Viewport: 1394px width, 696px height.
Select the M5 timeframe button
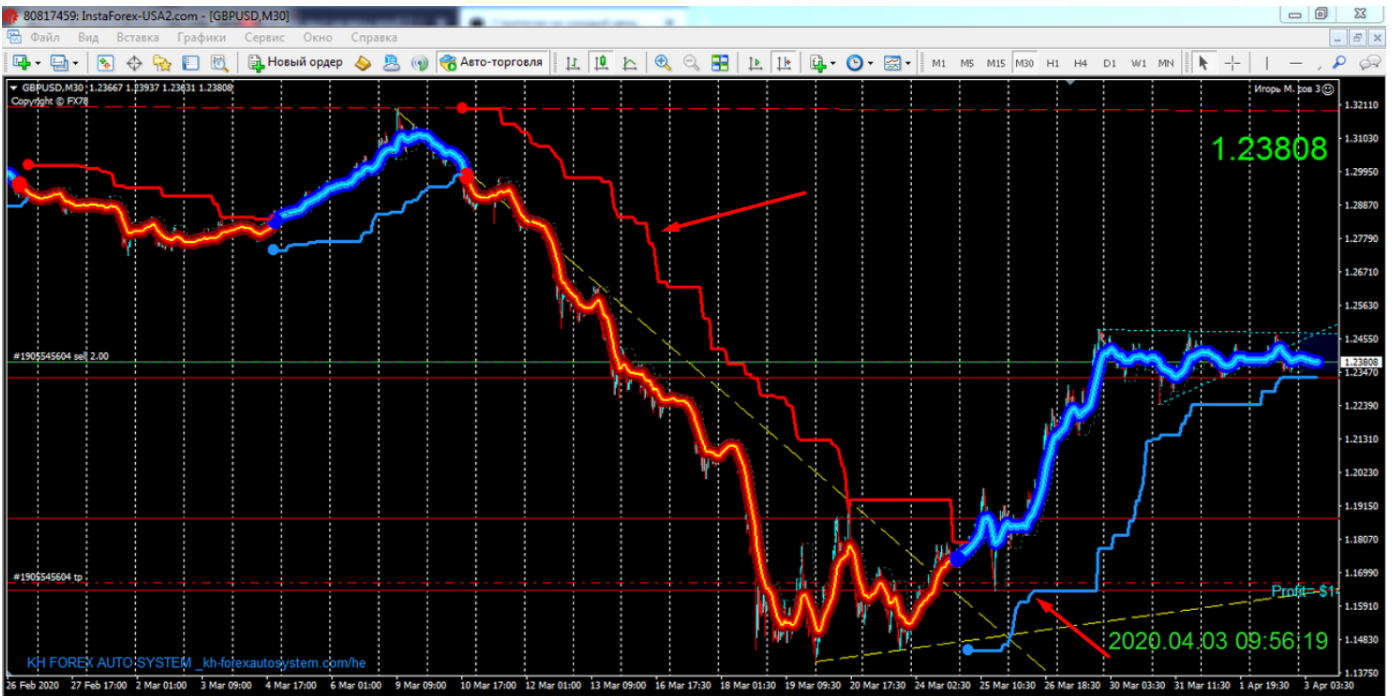click(967, 62)
